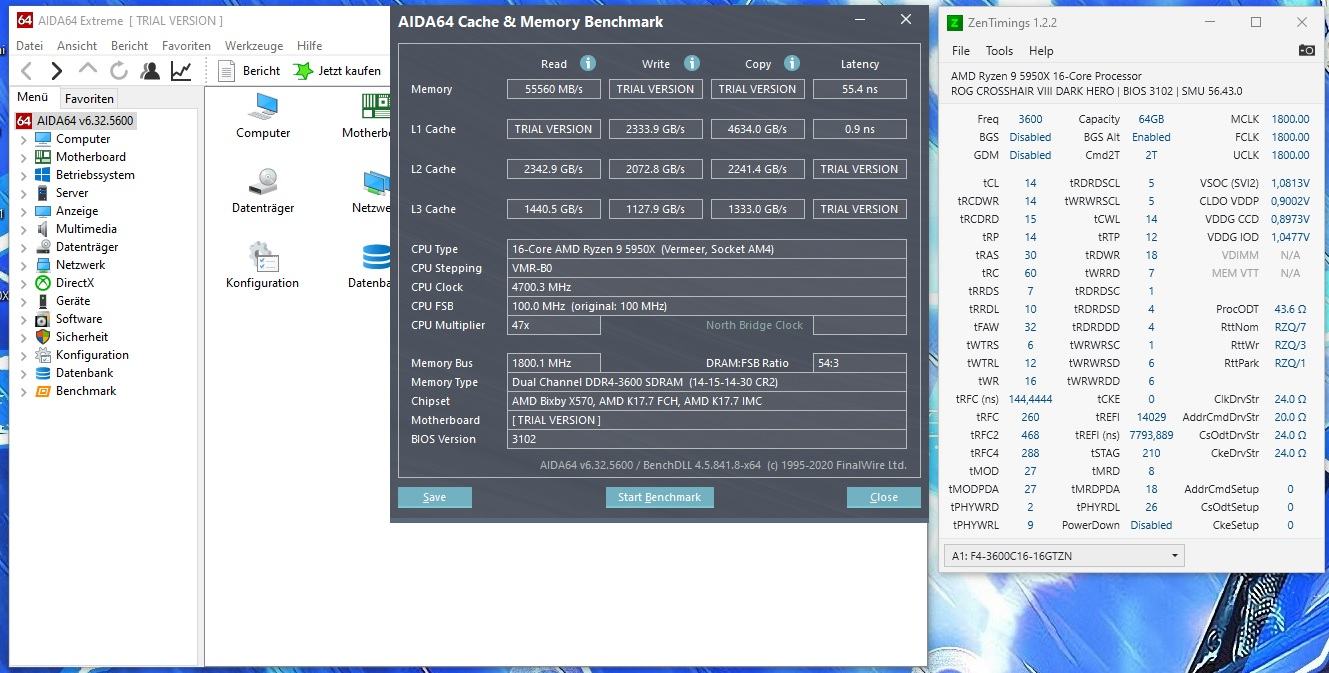Refresh the AIDA64 page
This screenshot has height=673, width=1329.
coord(119,71)
